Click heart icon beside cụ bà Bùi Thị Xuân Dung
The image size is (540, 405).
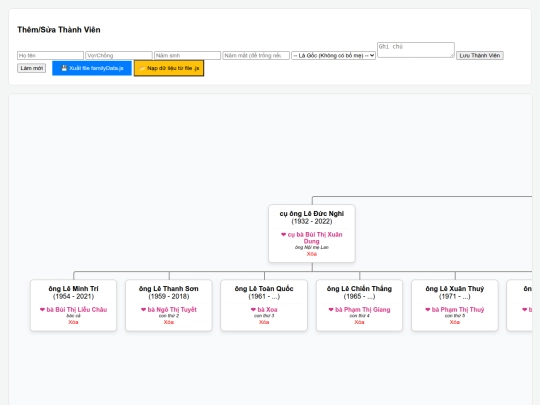pos(283,235)
